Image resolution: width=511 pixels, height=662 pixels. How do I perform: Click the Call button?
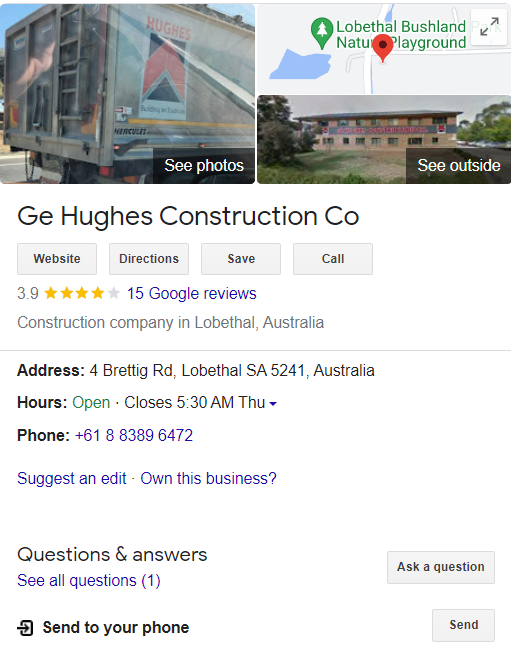[333, 259]
